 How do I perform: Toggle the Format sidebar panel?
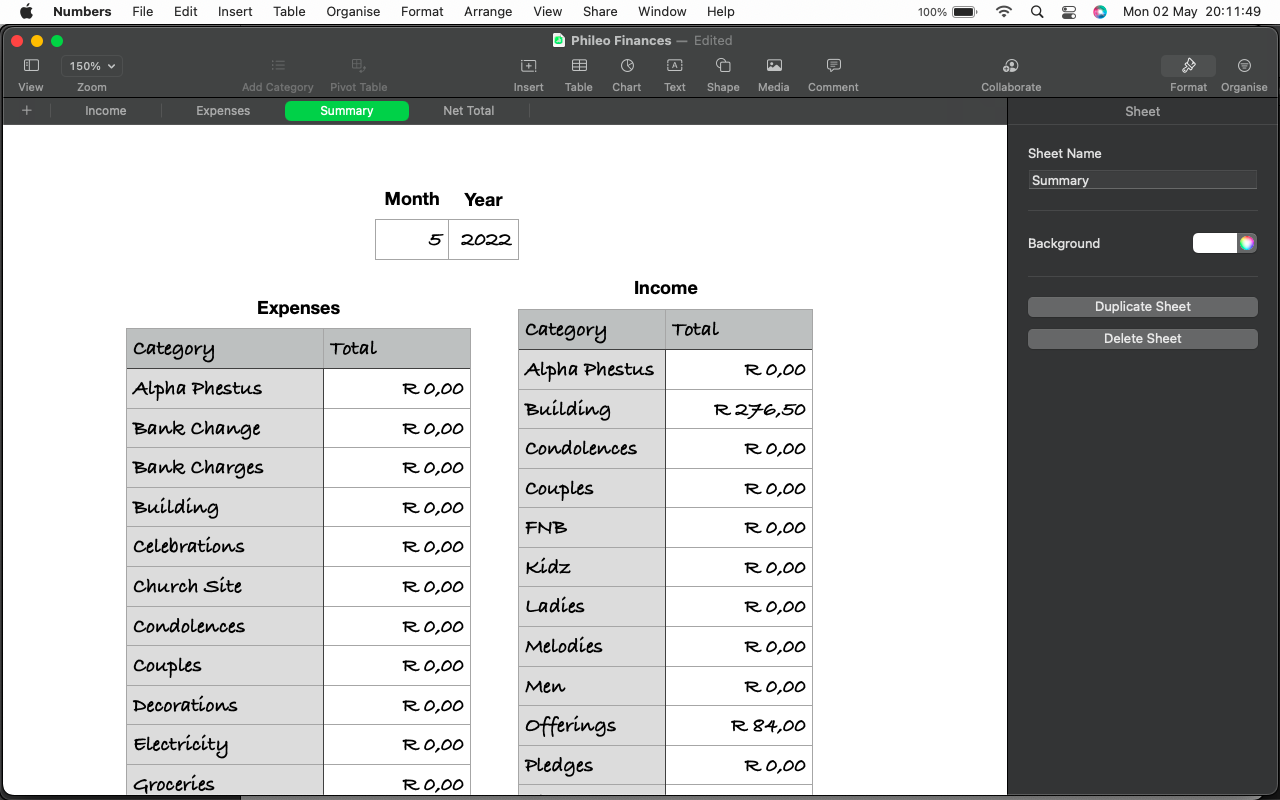(x=1188, y=66)
